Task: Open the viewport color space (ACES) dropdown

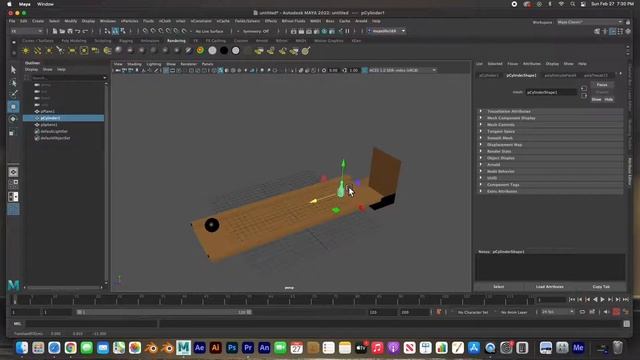Action: point(402,70)
